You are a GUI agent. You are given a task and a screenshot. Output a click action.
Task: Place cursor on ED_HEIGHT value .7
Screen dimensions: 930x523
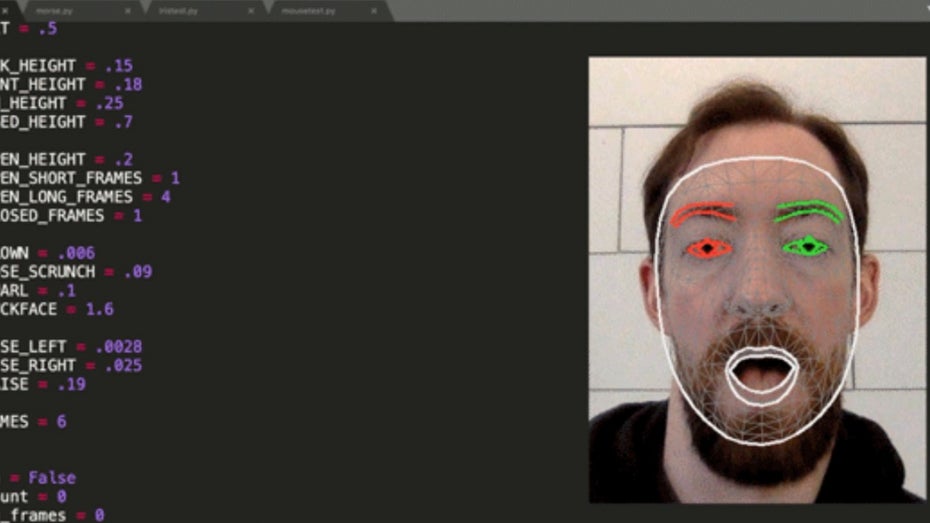pos(123,122)
